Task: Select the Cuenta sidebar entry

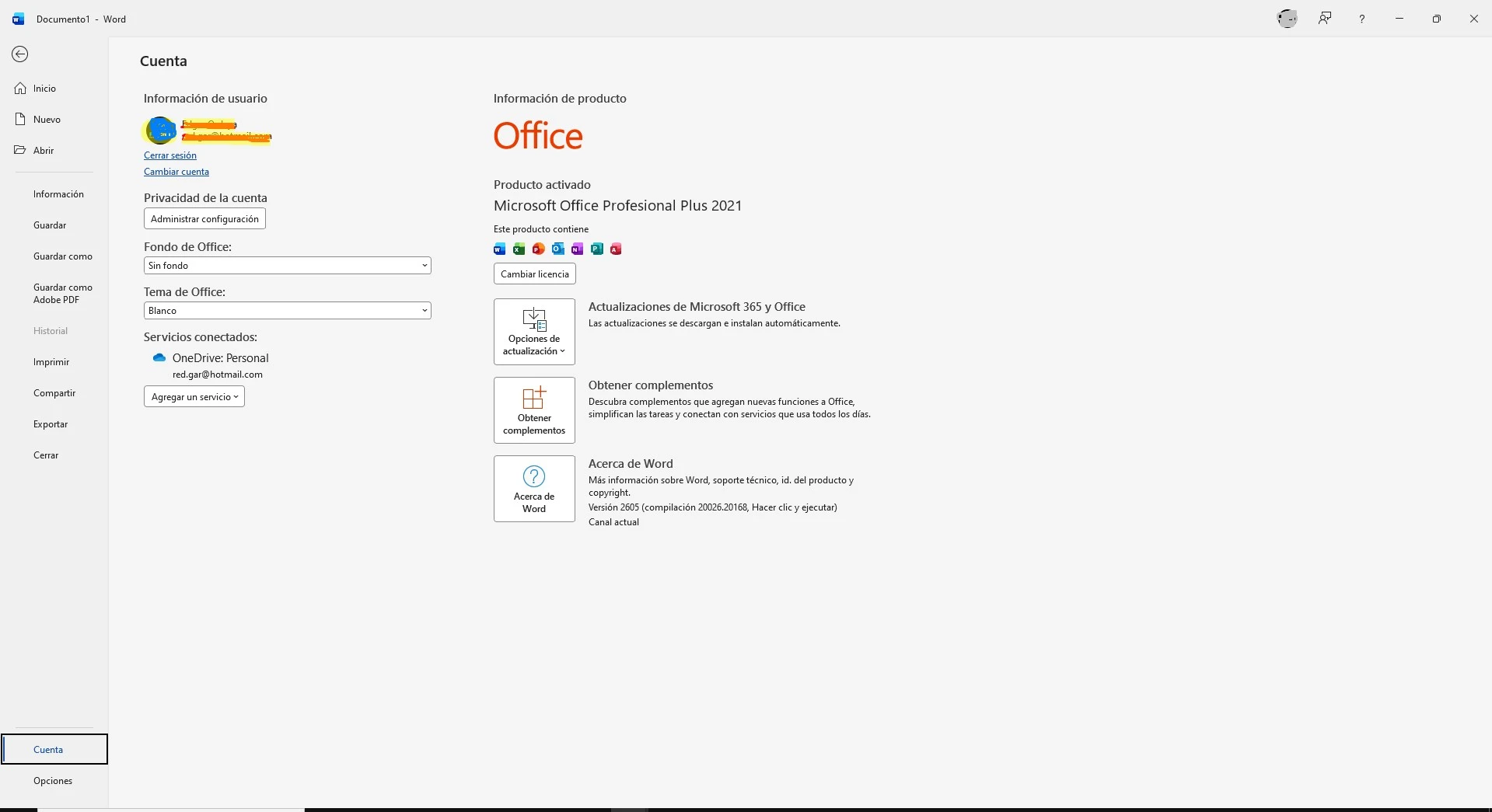Action: click(x=54, y=749)
